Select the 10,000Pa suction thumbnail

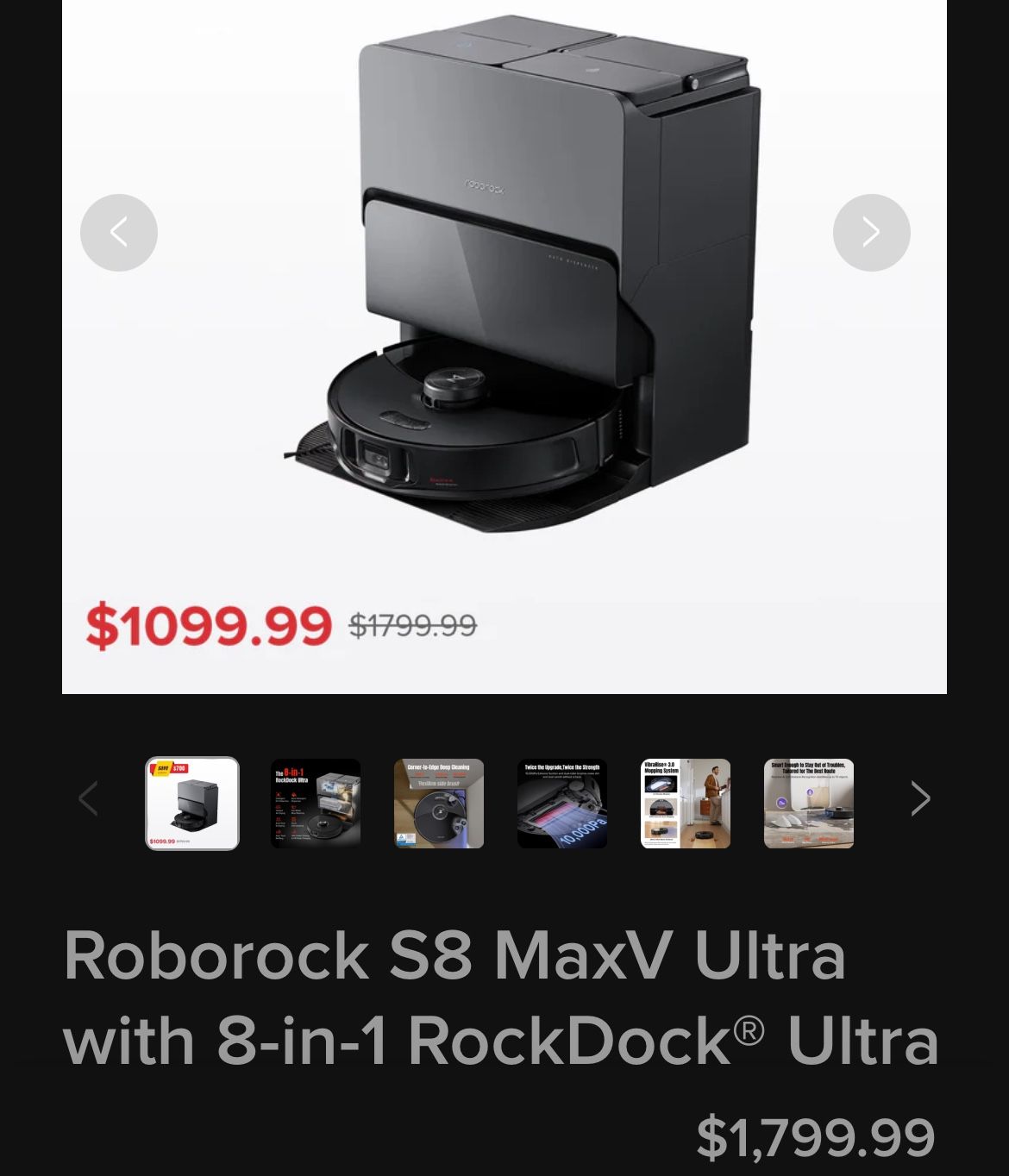[562, 804]
